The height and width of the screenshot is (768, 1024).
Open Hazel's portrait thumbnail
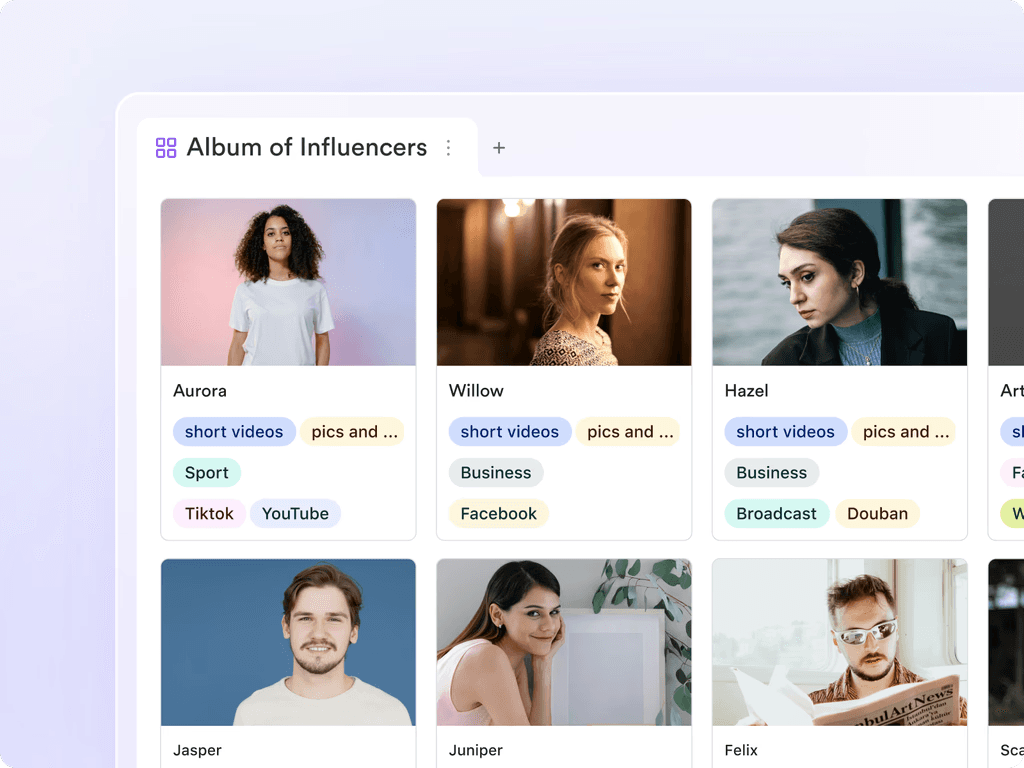click(x=839, y=282)
